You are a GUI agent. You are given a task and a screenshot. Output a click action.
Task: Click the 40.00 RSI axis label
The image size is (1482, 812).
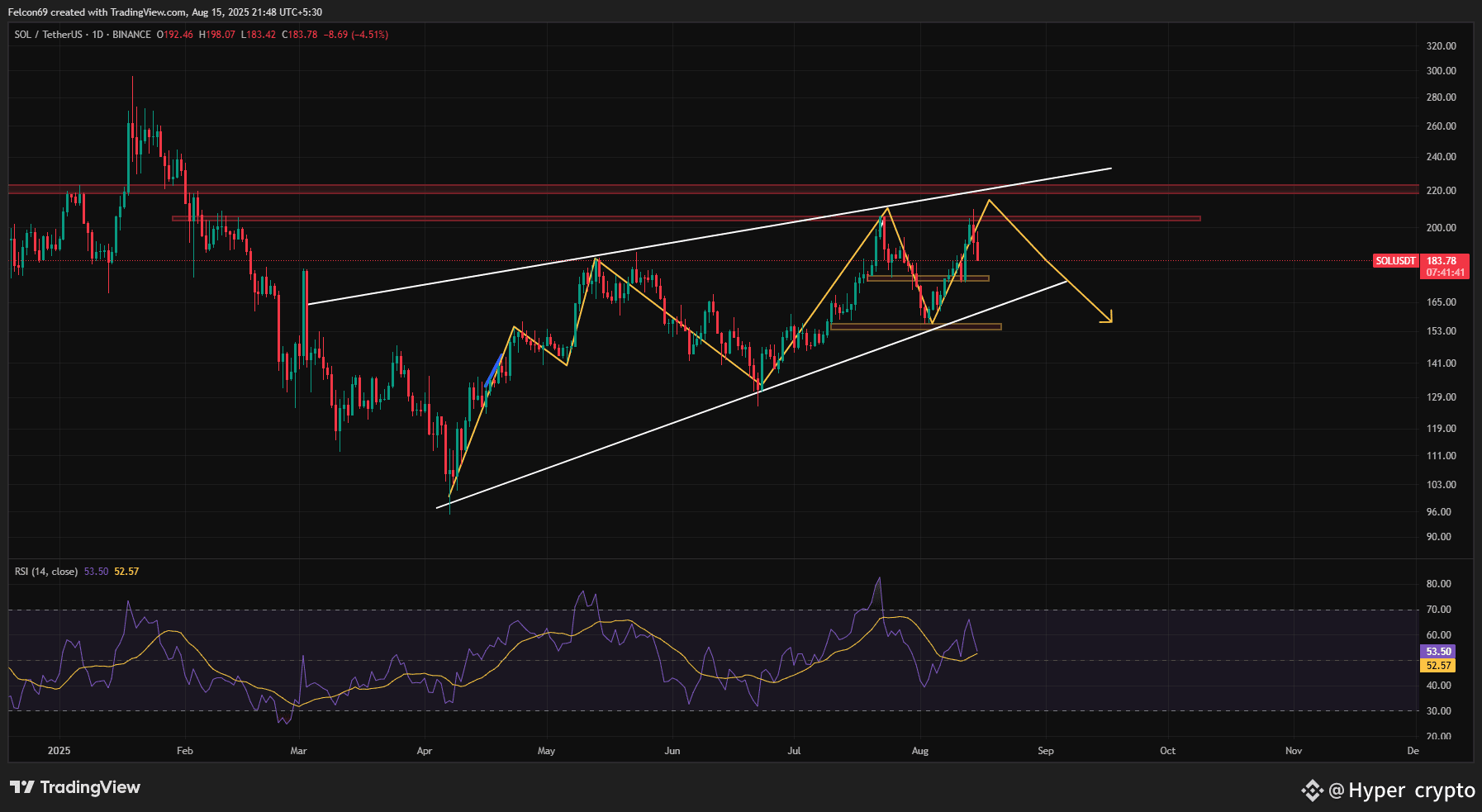click(x=1439, y=686)
